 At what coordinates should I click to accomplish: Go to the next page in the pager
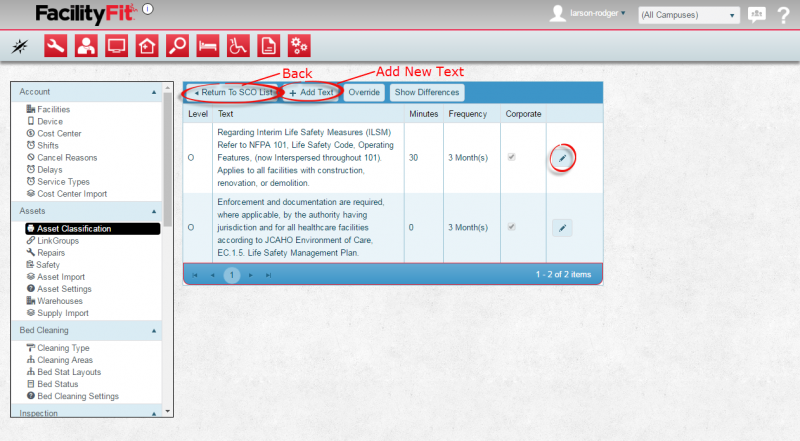point(252,274)
